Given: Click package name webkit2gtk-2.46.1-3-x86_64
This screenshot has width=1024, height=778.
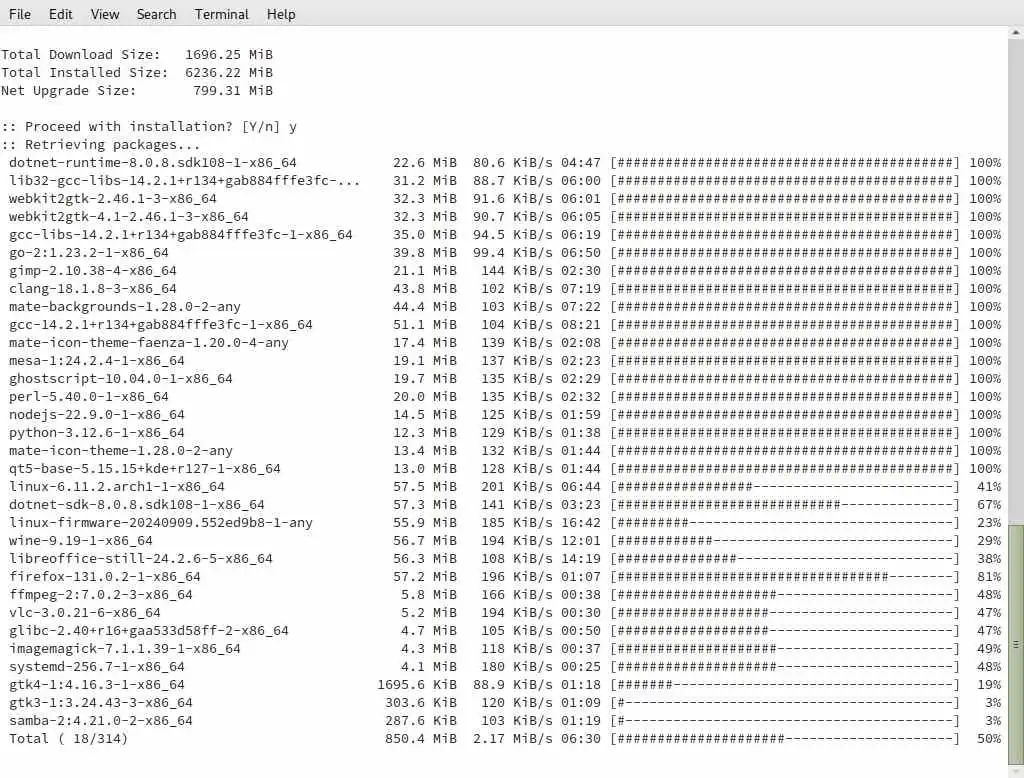Looking at the screenshot, I should tap(112, 199).
